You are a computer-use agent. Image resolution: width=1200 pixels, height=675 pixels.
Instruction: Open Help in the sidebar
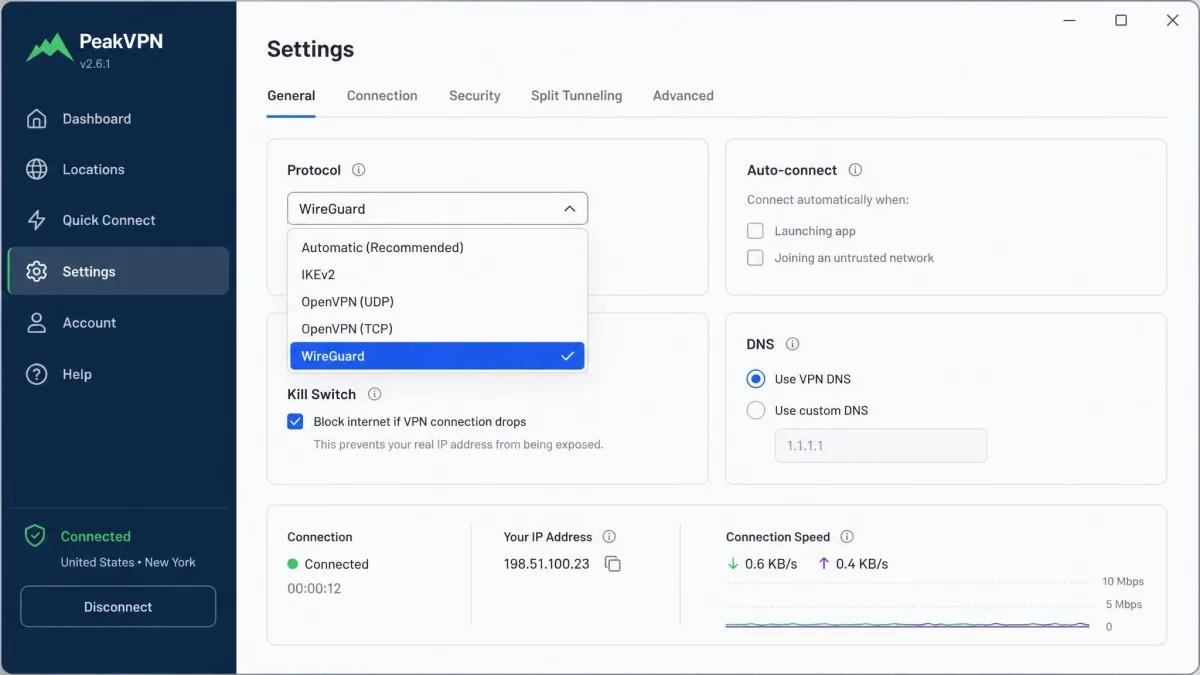click(118, 374)
